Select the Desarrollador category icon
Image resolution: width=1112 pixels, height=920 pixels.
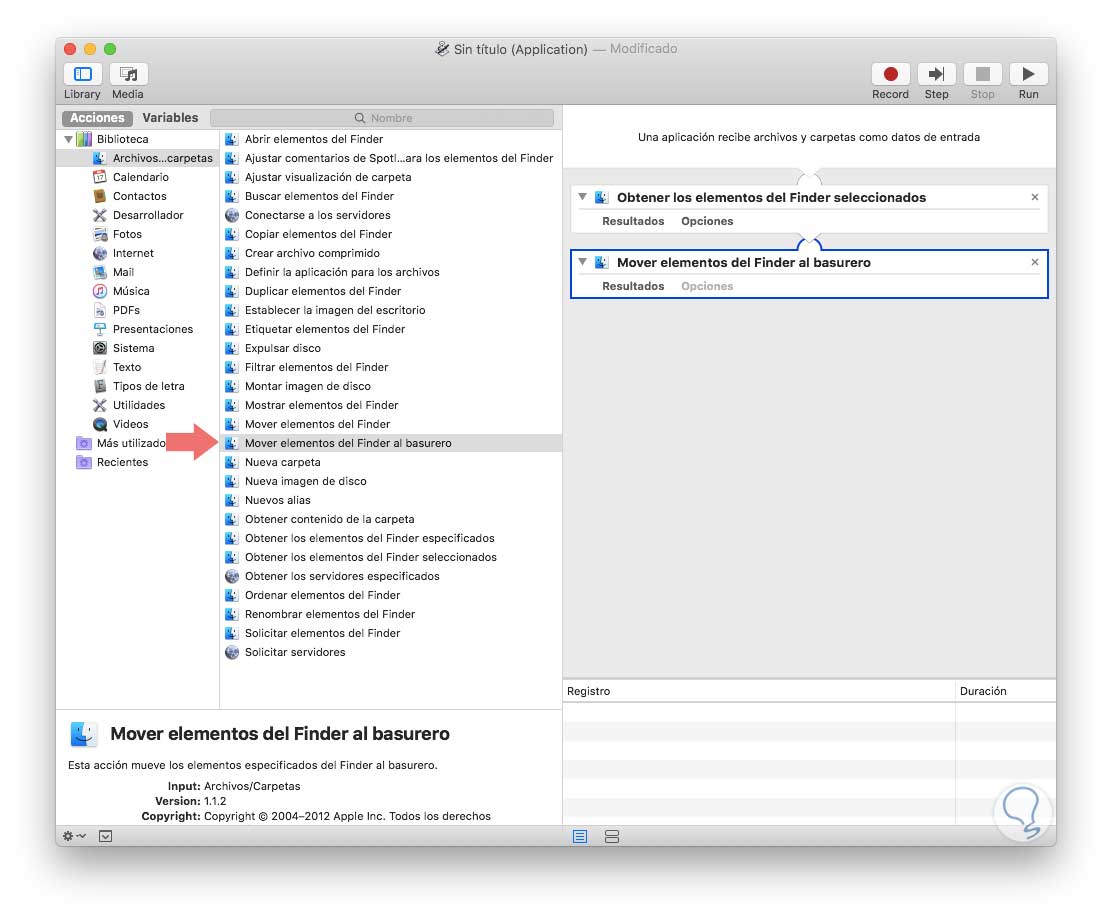[100, 215]
